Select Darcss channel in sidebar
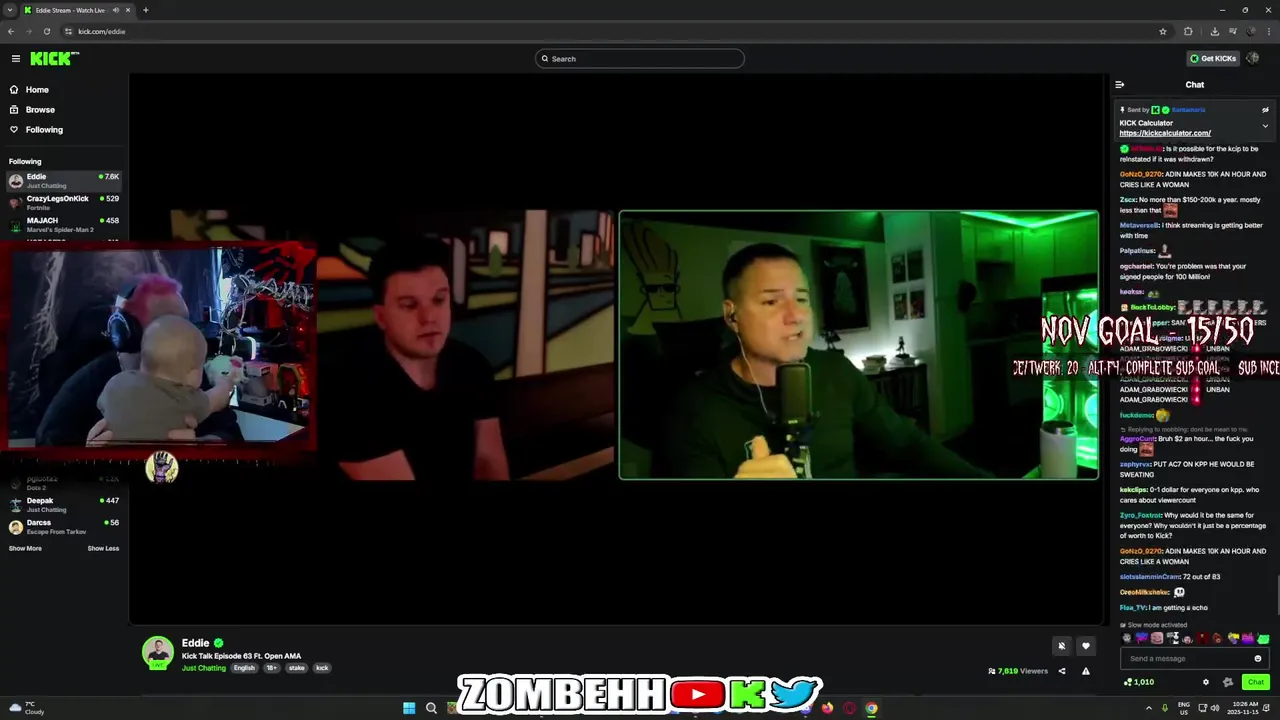Image resolution: width=1280 pixels, height=720 pixels. (x=64, y=527)
